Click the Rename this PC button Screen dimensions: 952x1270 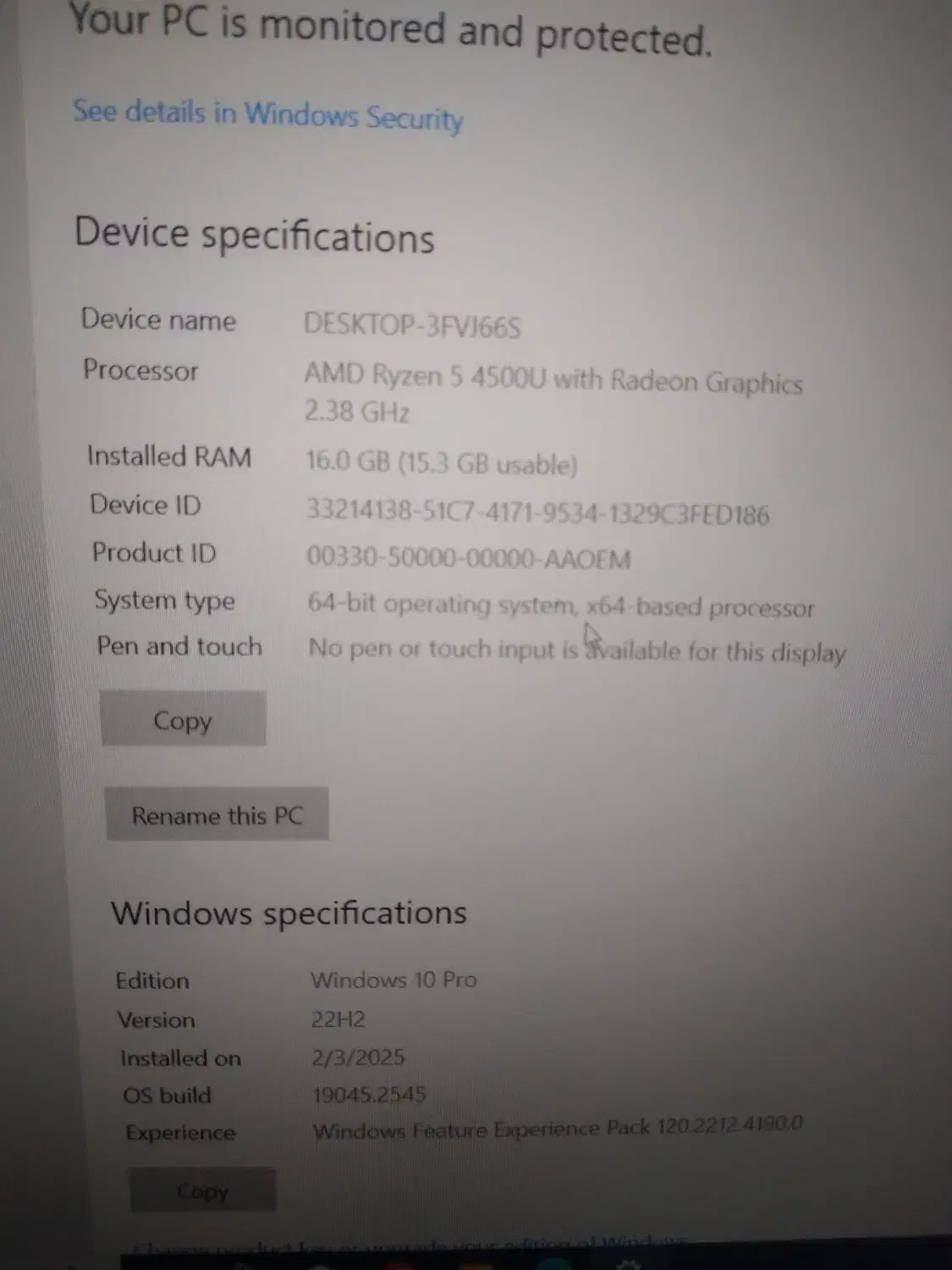pos(217,814)
